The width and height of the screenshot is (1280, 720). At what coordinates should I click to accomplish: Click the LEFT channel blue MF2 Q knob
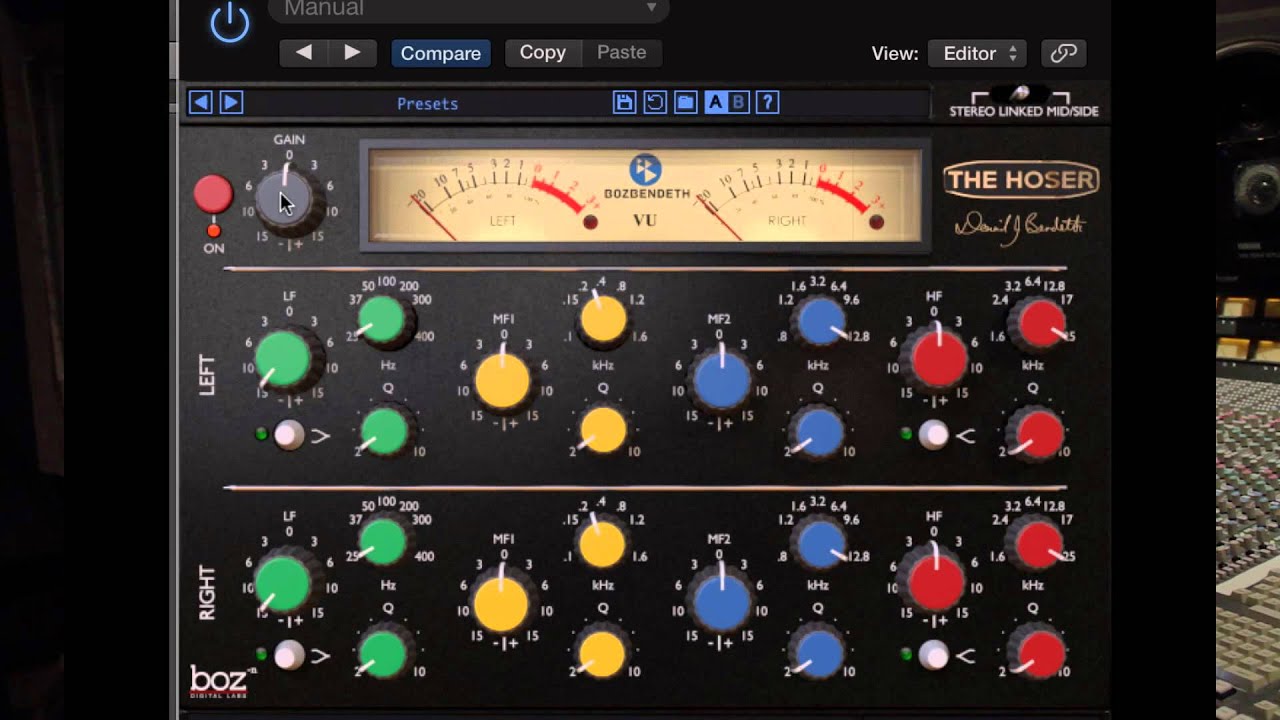(819, 431)
